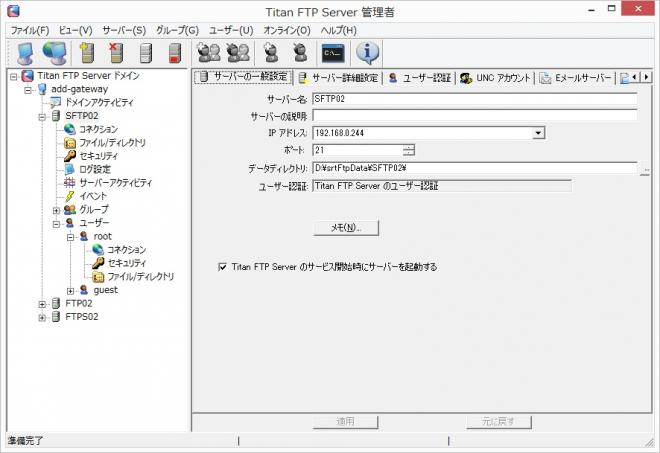Select the root user node
Screen dimensions: 660x453
pyautogui.click(x=102, y=237)
